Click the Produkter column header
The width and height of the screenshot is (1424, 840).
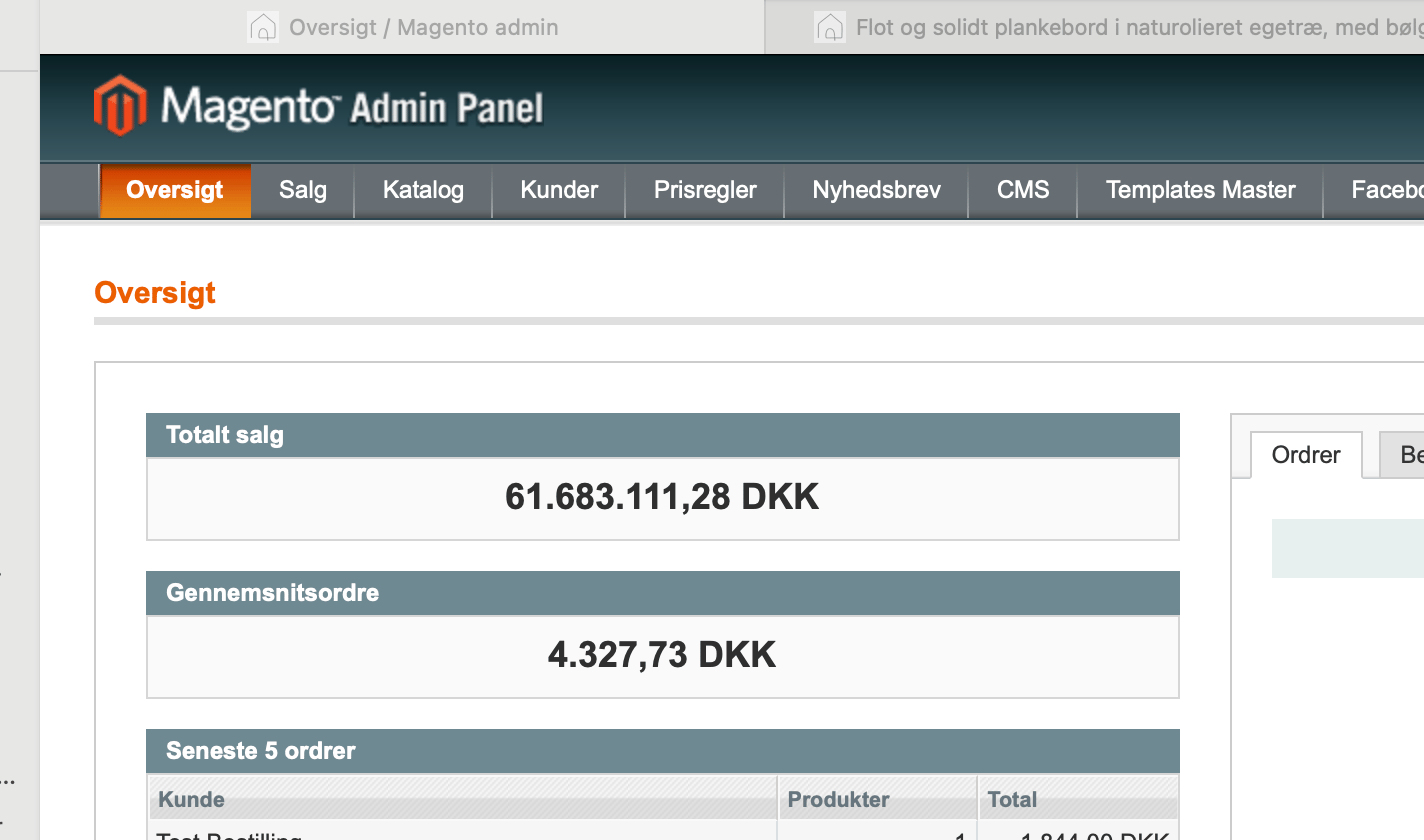click(838, 799)
